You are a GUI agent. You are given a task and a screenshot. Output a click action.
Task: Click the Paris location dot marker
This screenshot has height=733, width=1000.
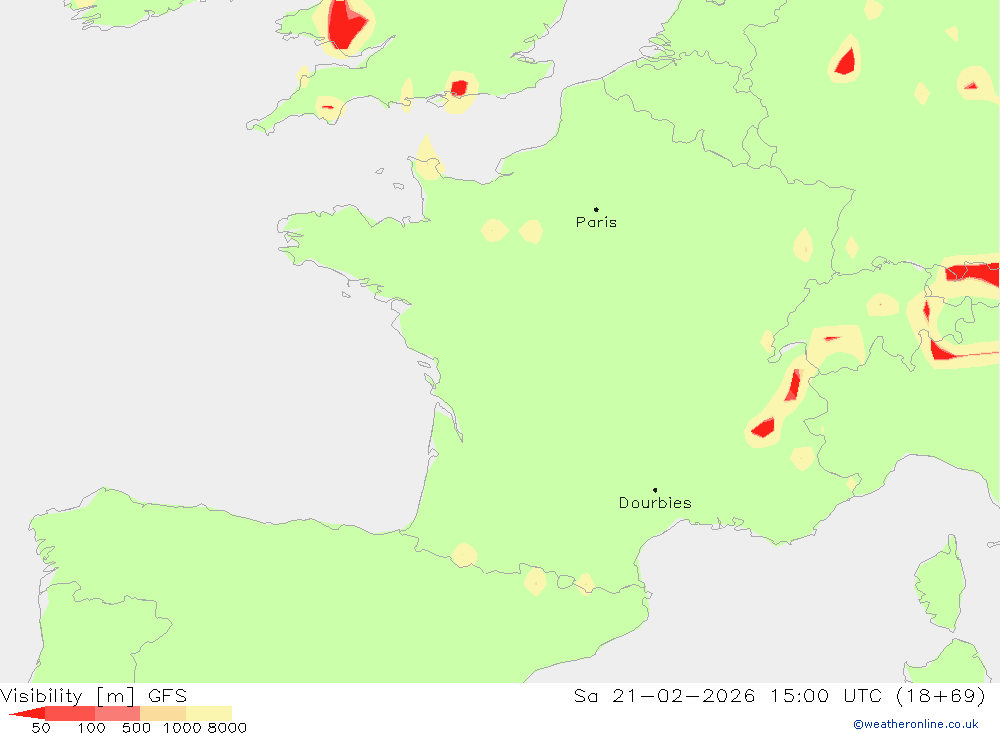596,209
